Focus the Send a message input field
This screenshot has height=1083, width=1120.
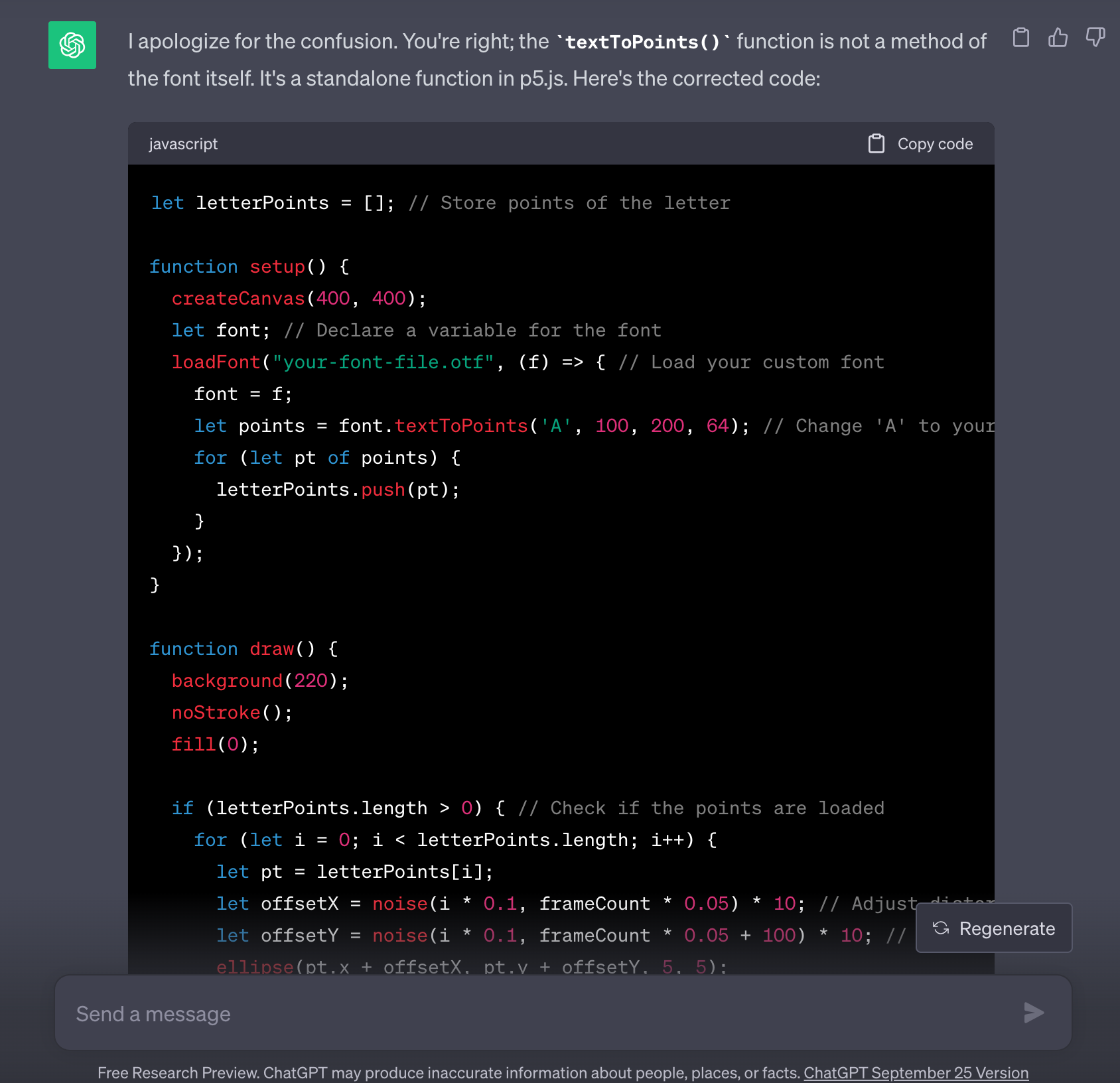point(563,1013)
